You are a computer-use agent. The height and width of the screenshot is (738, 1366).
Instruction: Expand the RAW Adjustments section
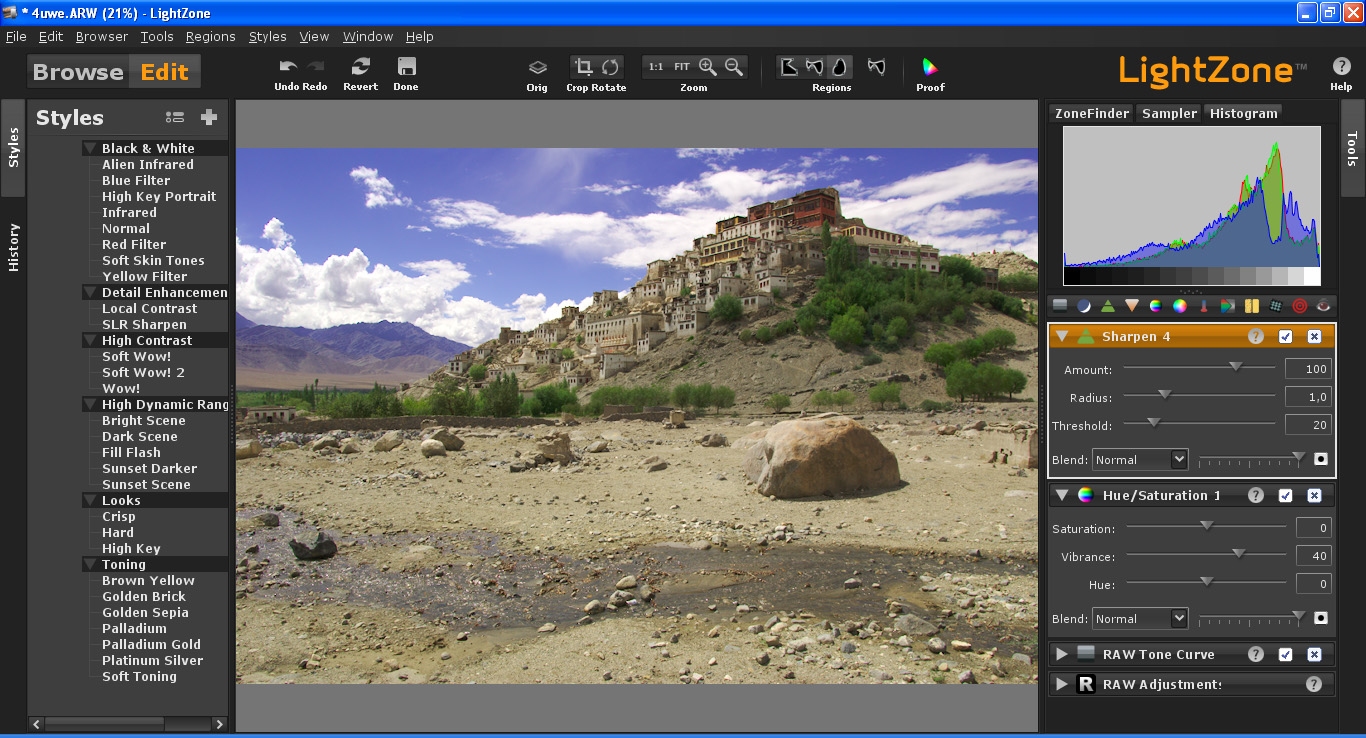tap(1061, 684)
